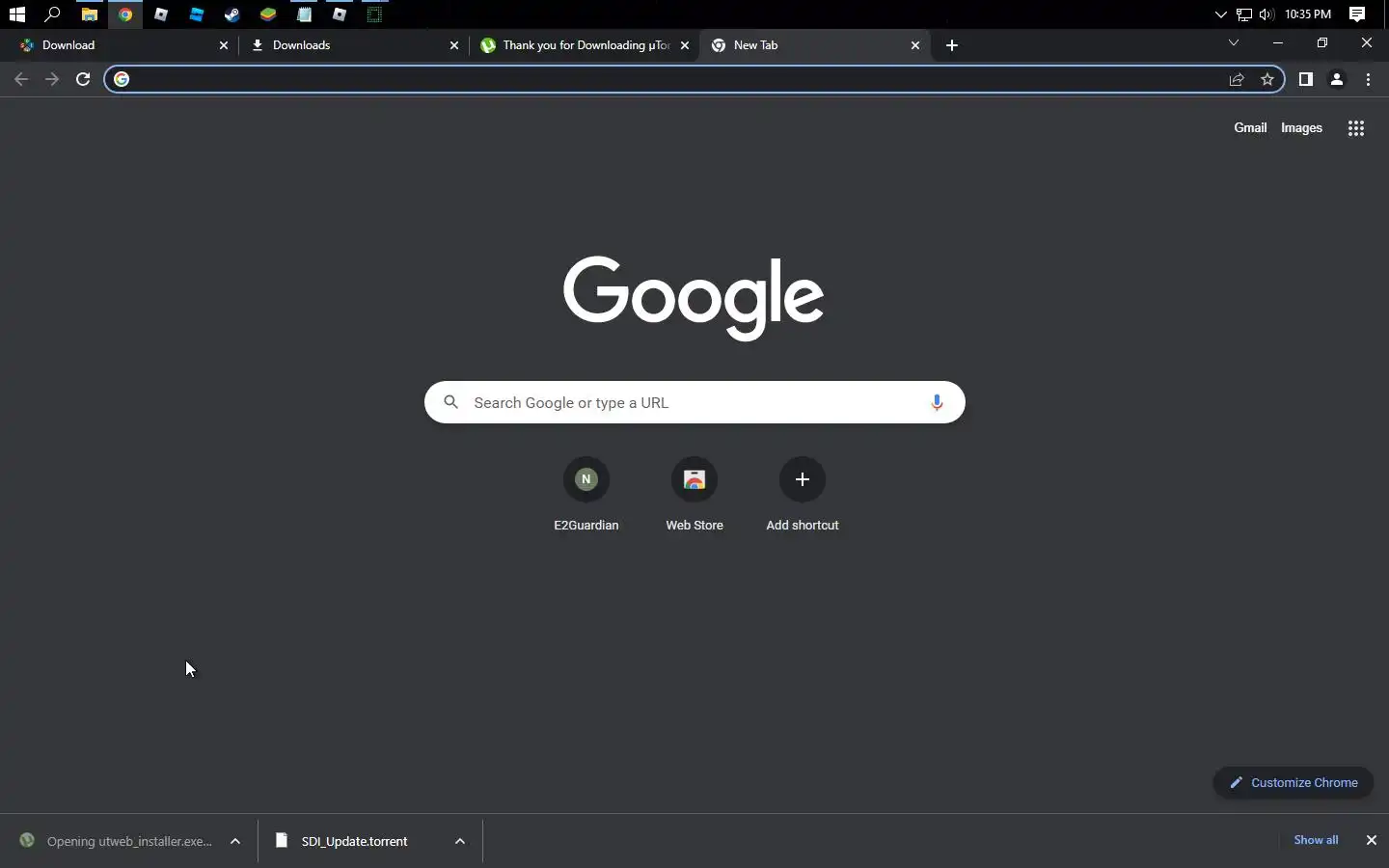Close the Download tab
Image resolution: width=1389 pixels, height=868 pixels.
click(x=224, y=45)
